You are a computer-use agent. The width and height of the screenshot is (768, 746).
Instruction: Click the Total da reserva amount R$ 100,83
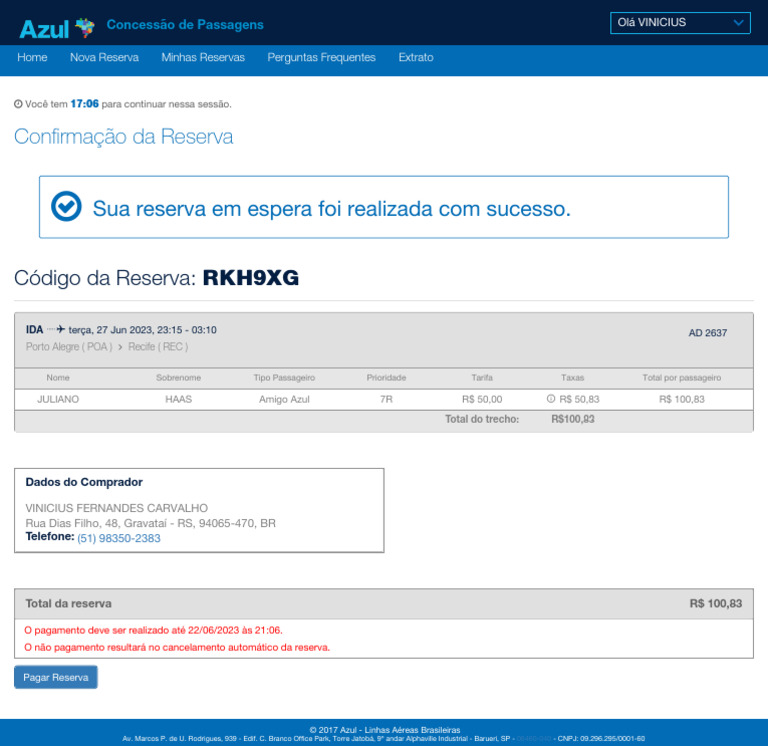pyautogui.click(x=716, y=603)
